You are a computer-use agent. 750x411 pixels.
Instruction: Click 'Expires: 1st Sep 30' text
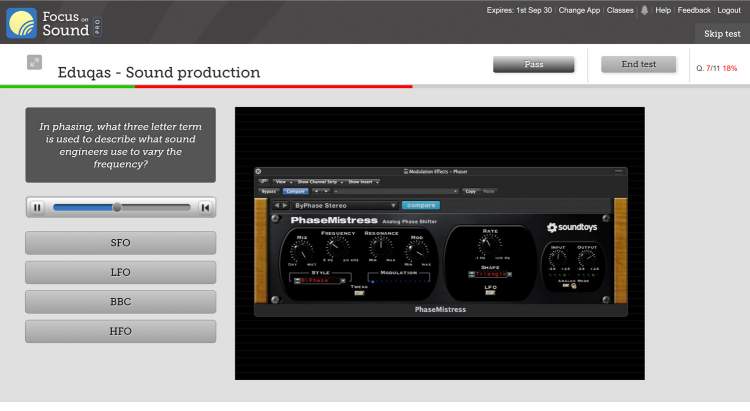tap(519, 10)
